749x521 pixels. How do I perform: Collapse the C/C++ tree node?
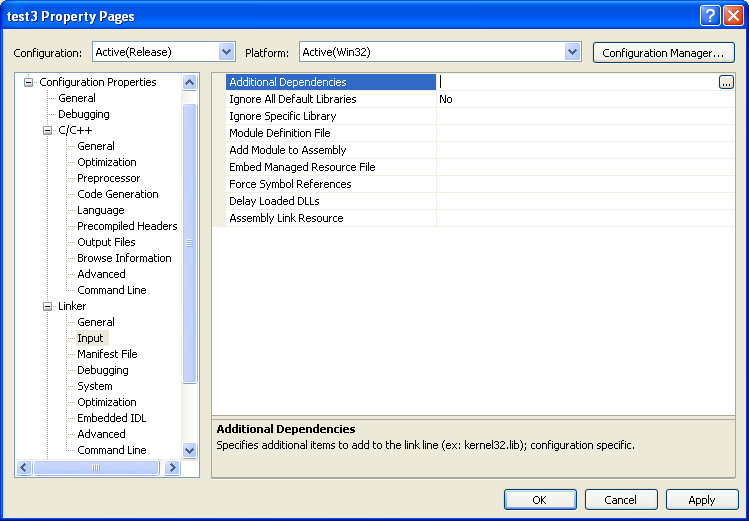coord(47,131)
